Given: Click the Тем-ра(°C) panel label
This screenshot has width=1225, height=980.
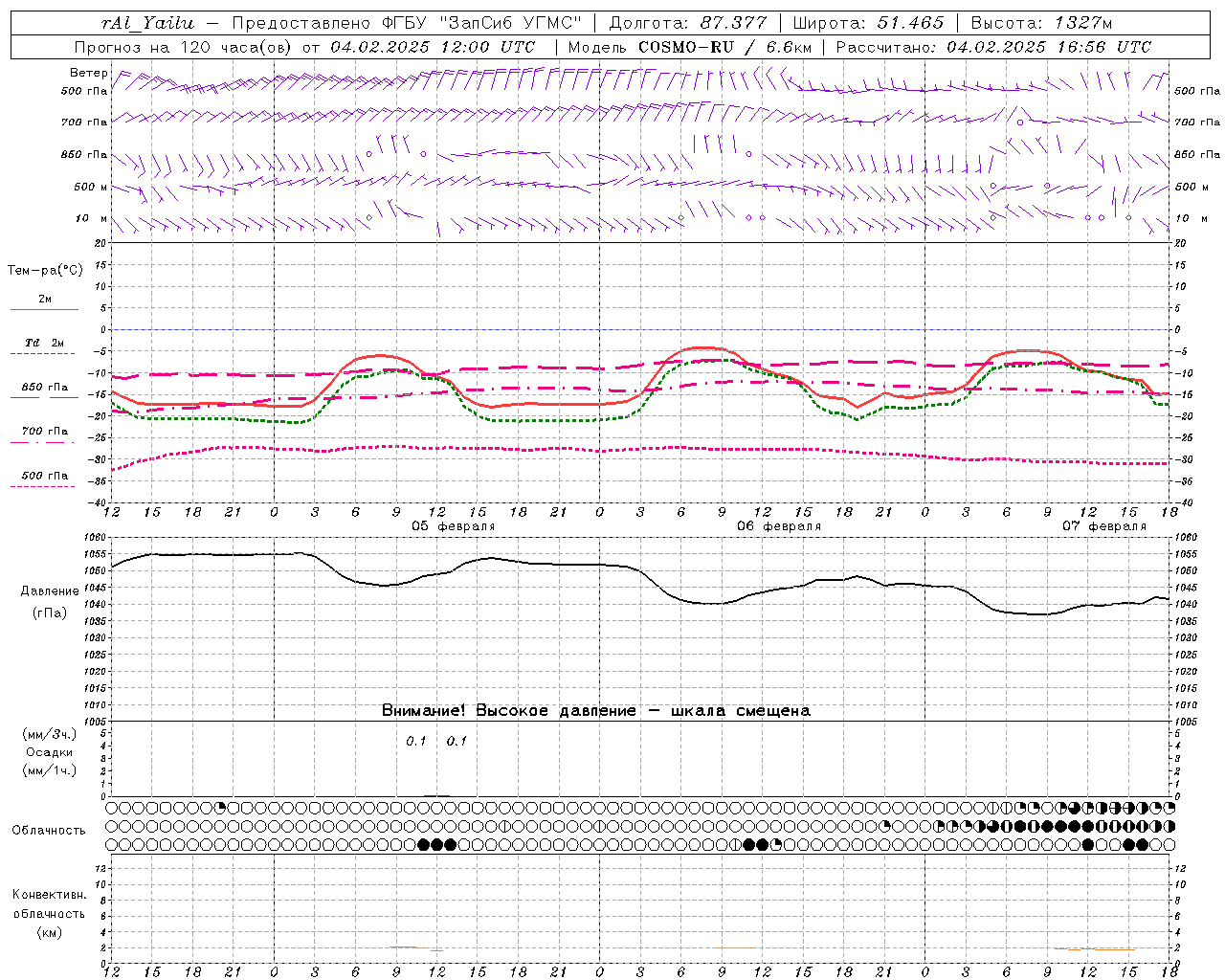Looking at the screenshot, I should point(45,271).
